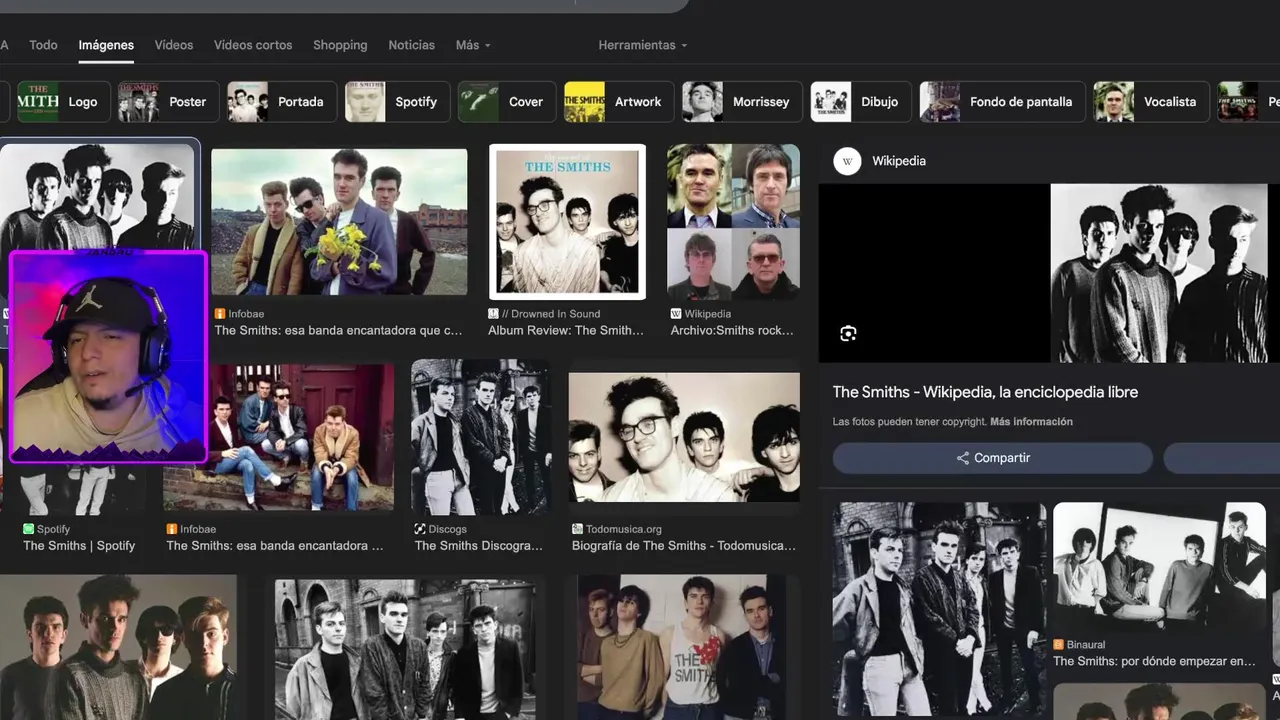
Task: Click the Compartir button
Action: [x=993, y=458]
